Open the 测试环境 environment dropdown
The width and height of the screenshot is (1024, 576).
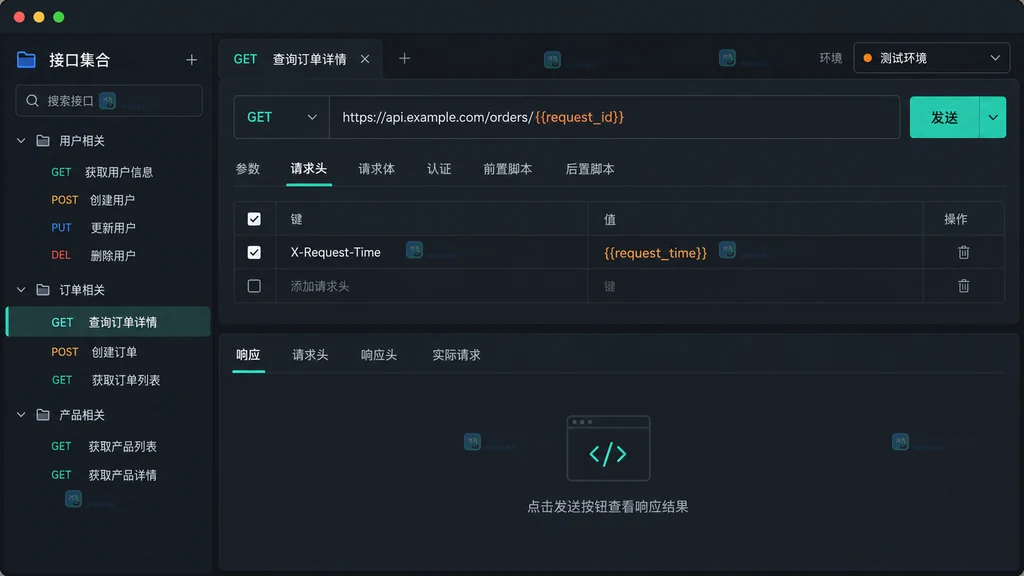click(931, 58)
